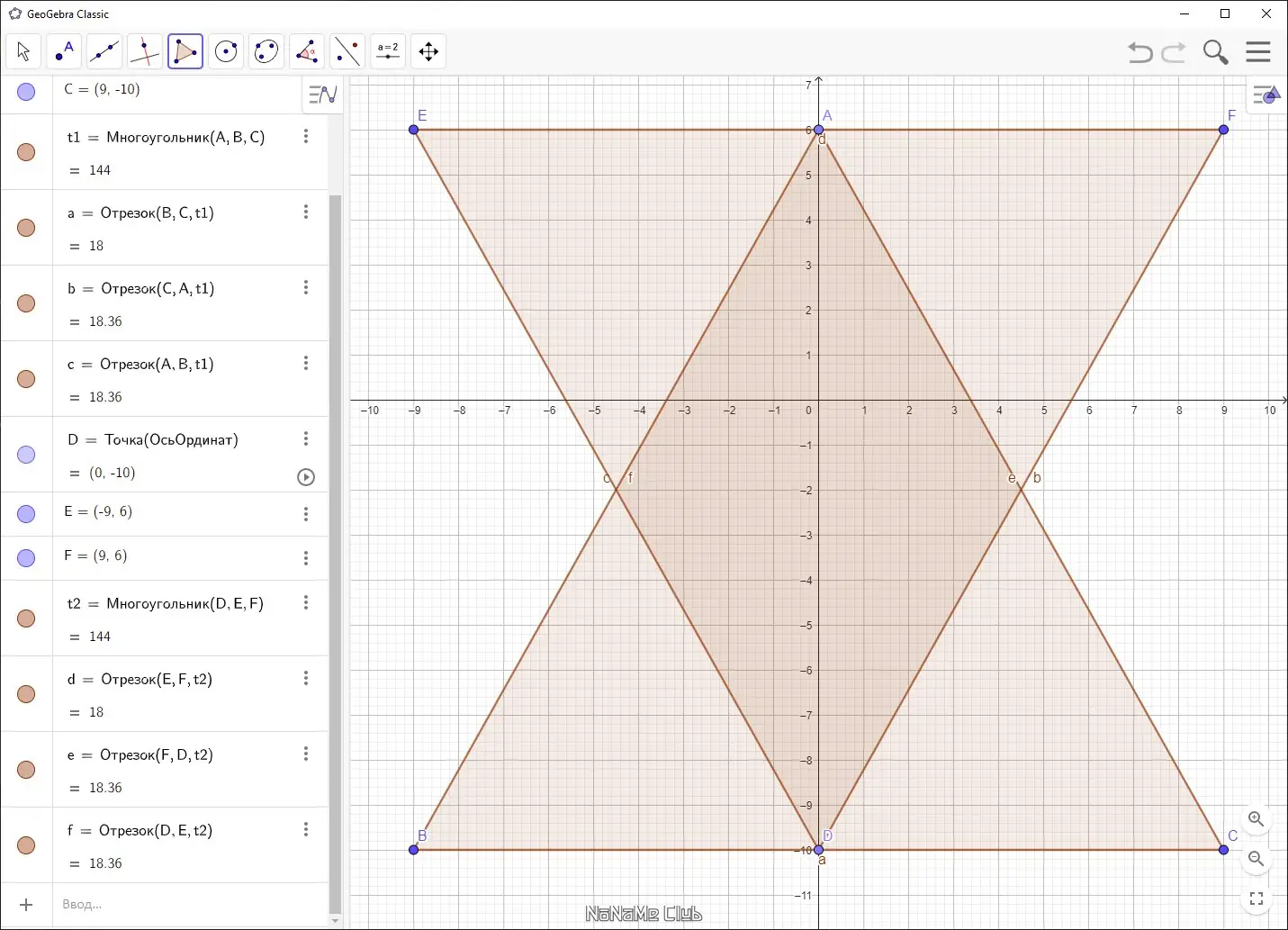
Task: Toggle visibility of polygon t1
Action: [x=26, y=152]
